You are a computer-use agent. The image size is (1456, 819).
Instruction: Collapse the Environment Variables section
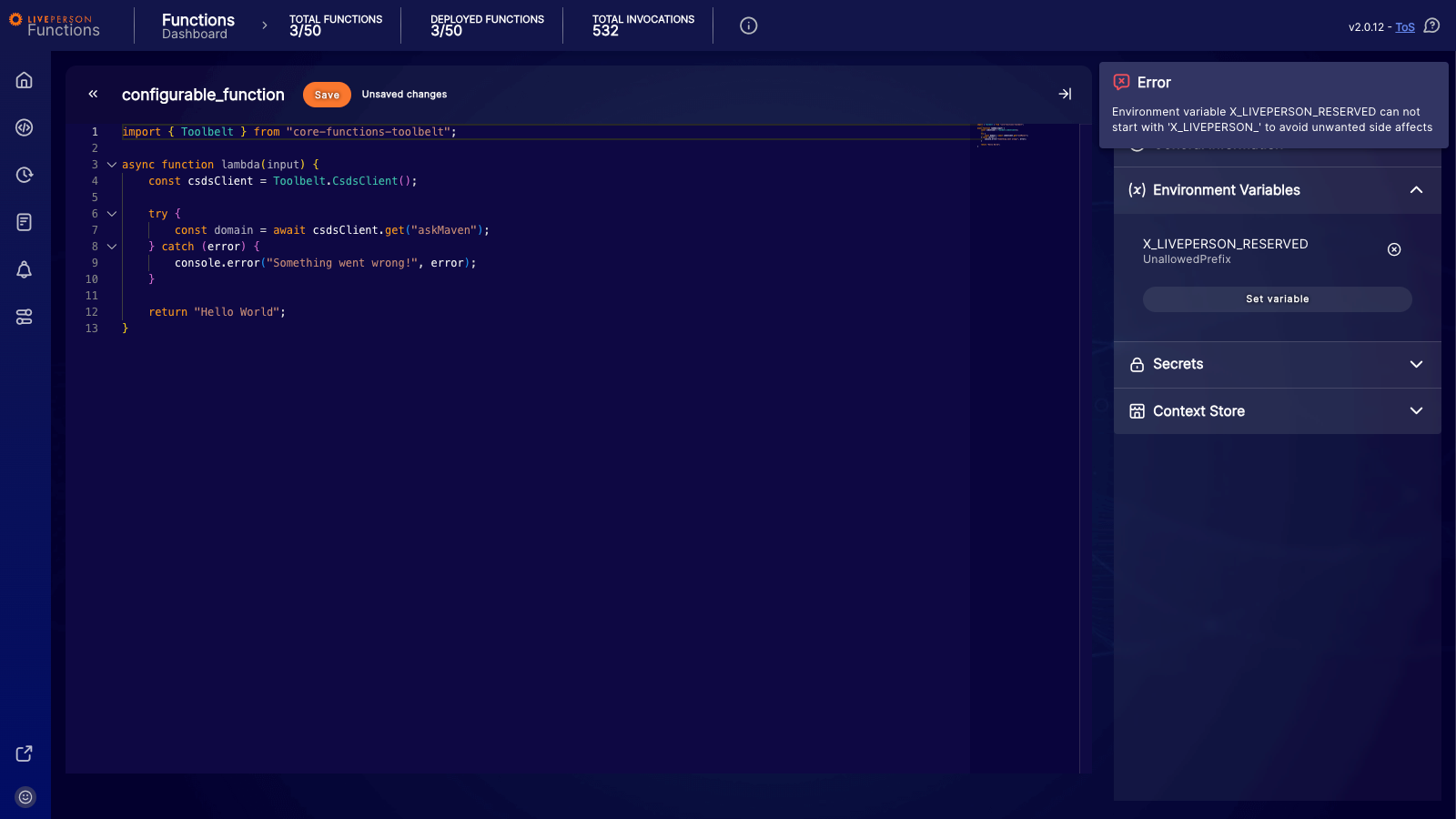coord(1415,190)
